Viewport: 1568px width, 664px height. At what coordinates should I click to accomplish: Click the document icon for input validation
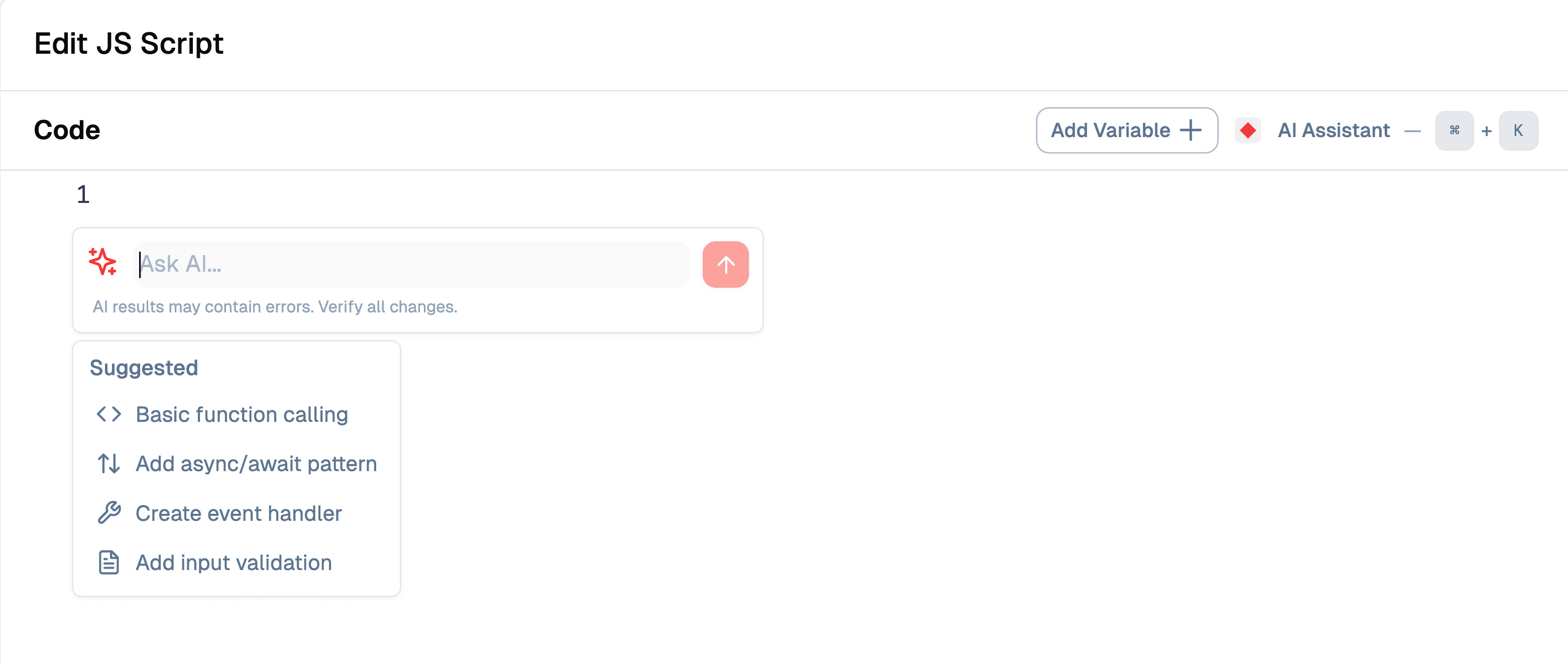[109, 563]
